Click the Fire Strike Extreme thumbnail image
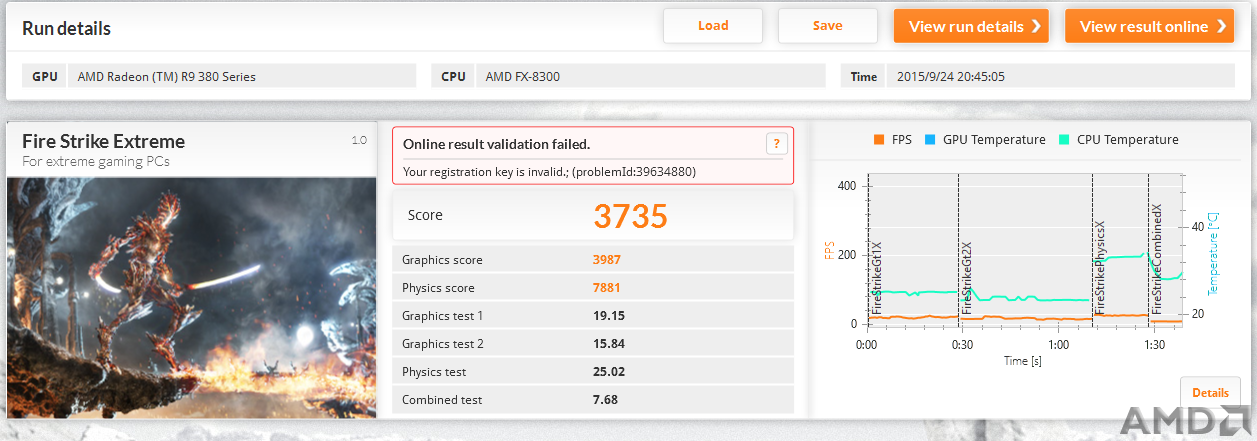This screenshot has width=1257, height=441. [x=192, y=297]
